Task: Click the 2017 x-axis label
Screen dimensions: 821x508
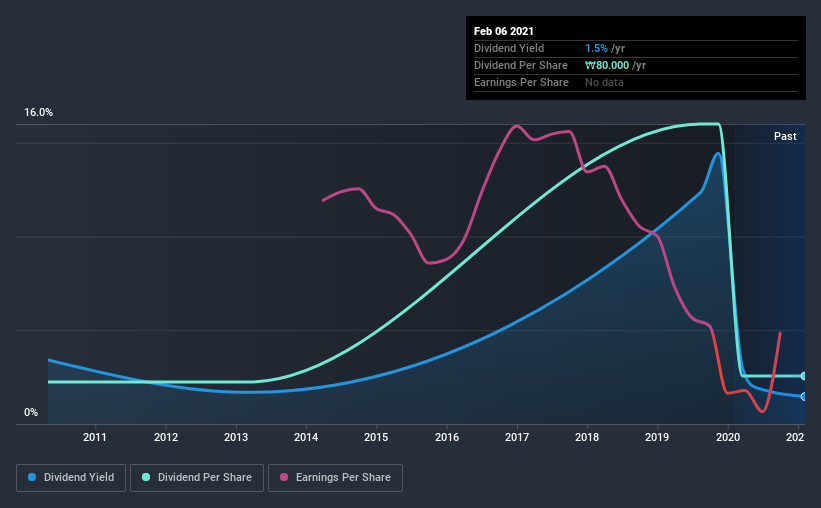Action: (517, 437)
